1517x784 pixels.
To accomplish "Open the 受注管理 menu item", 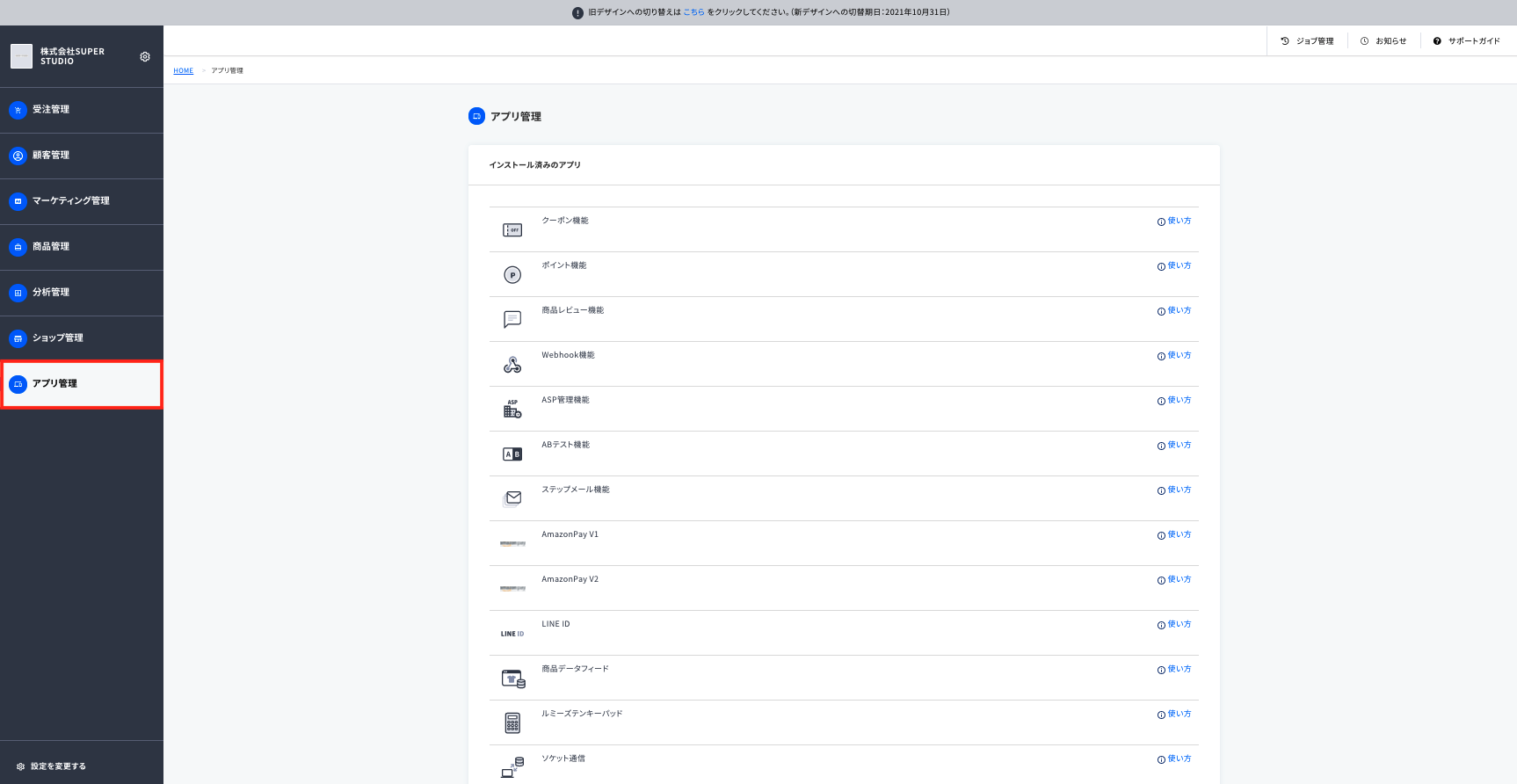I will [82, 110].
